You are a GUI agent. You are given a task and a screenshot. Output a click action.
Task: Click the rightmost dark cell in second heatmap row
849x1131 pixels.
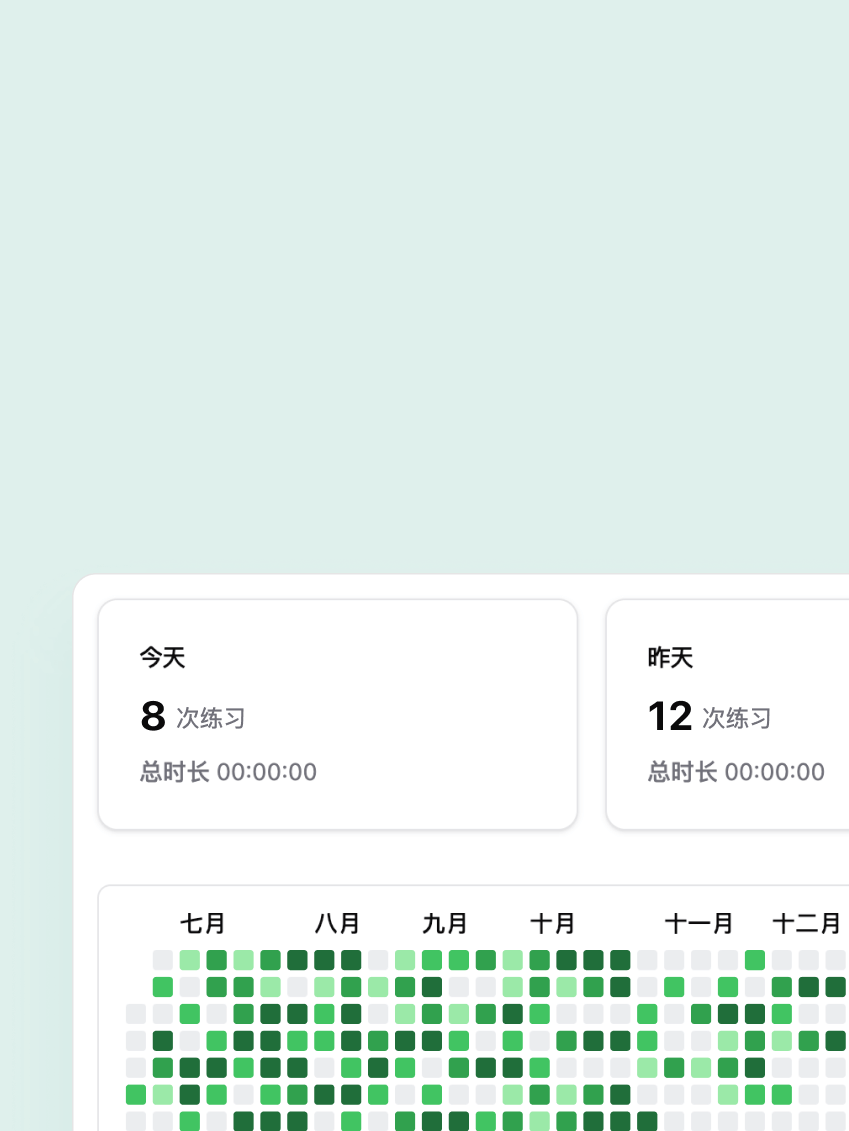pos(836,987)
